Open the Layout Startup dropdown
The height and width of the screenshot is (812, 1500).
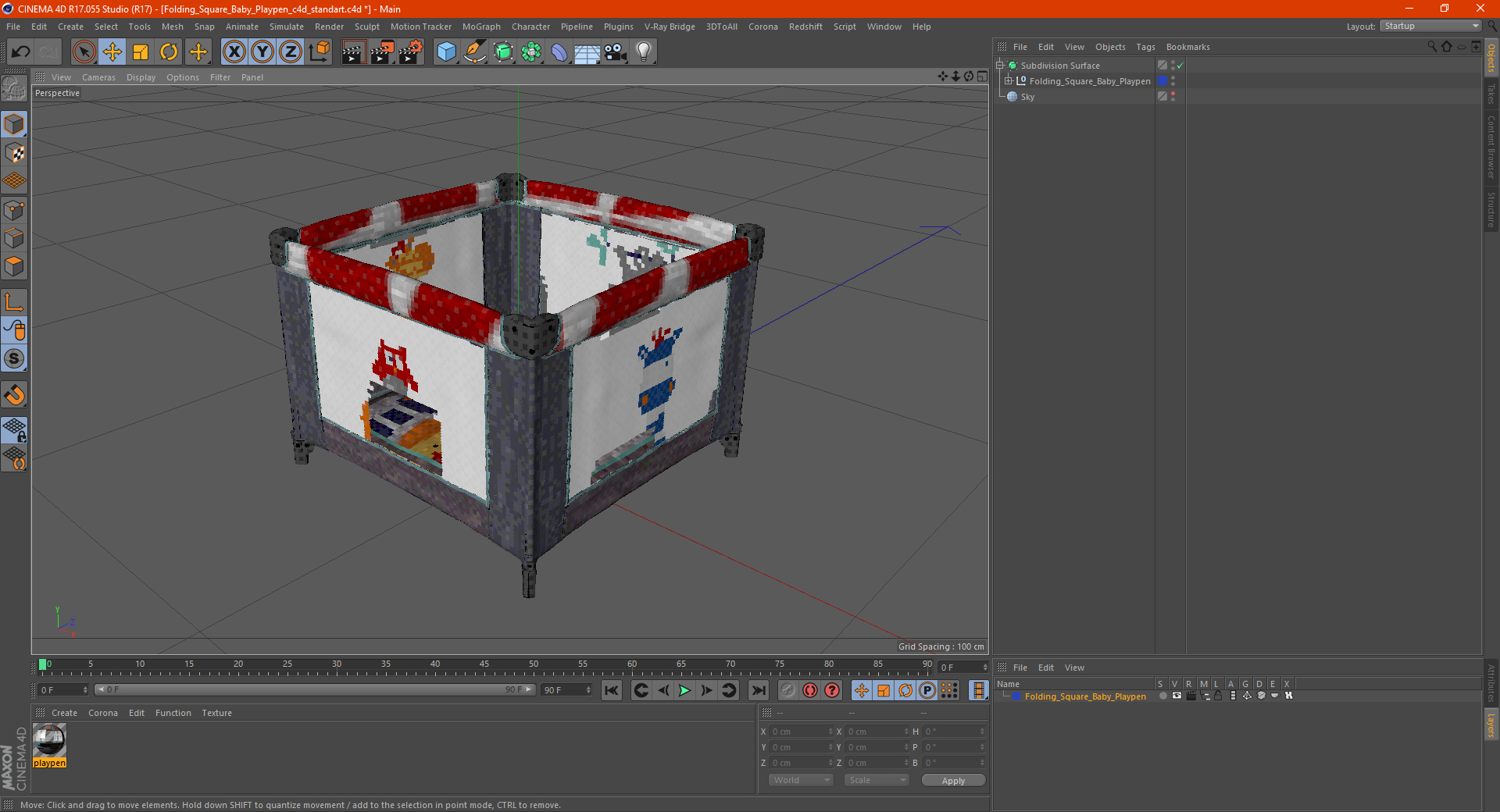pyautogui.click(x=1430, y=26)
